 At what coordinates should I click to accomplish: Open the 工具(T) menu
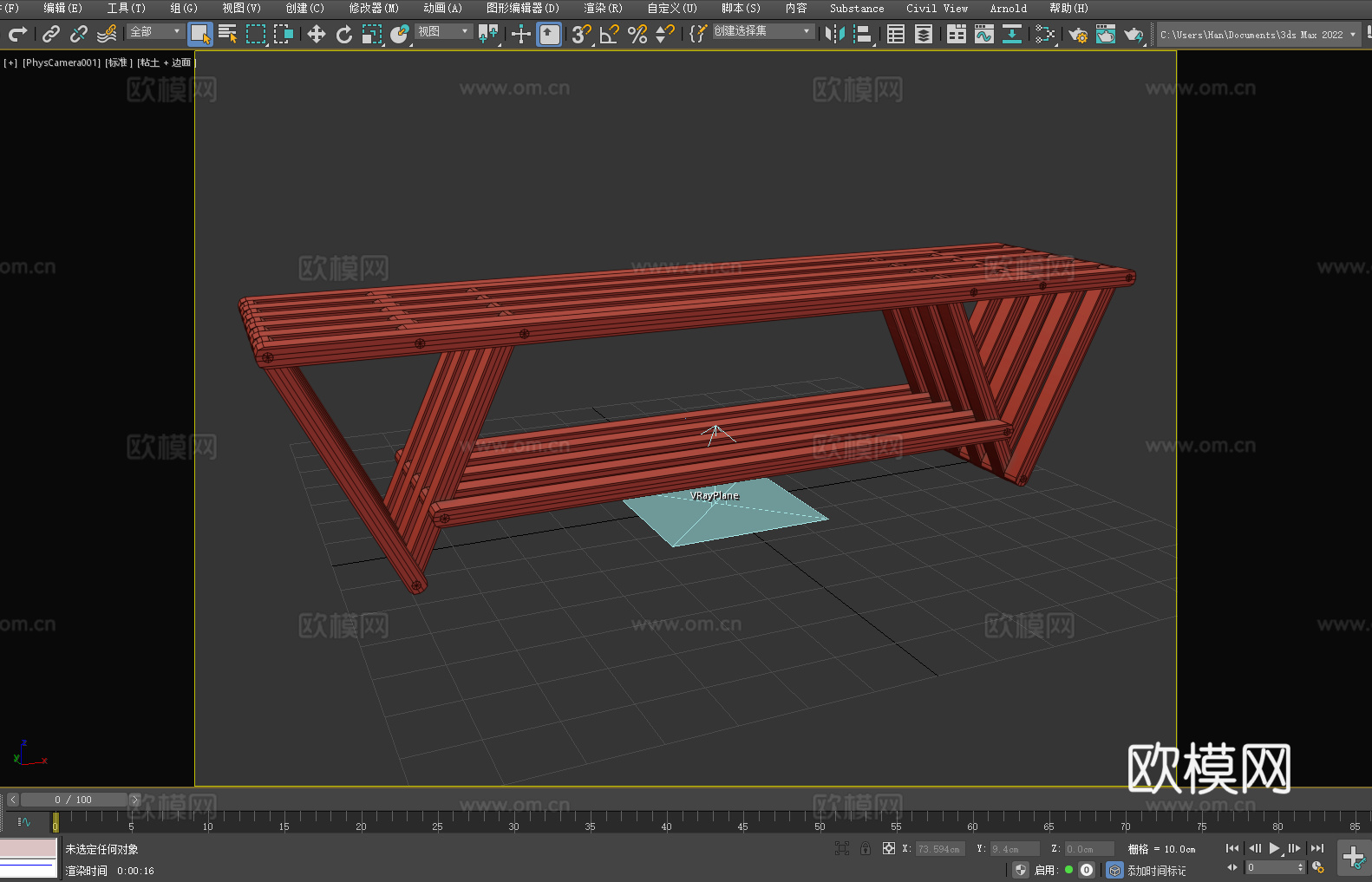(x=126, y=8)
